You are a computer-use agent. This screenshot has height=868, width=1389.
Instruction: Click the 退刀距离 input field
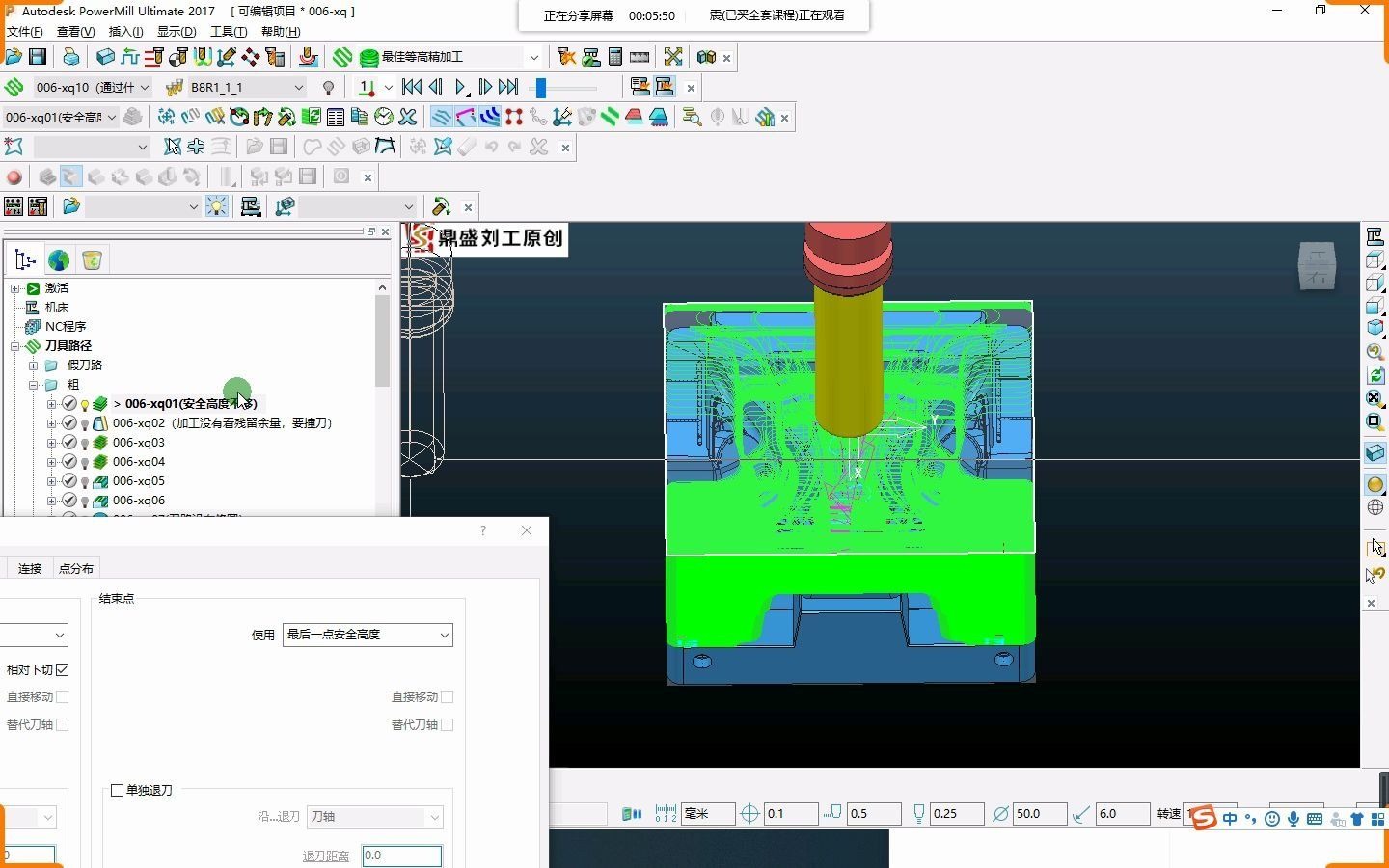click(x=402, y=855)
